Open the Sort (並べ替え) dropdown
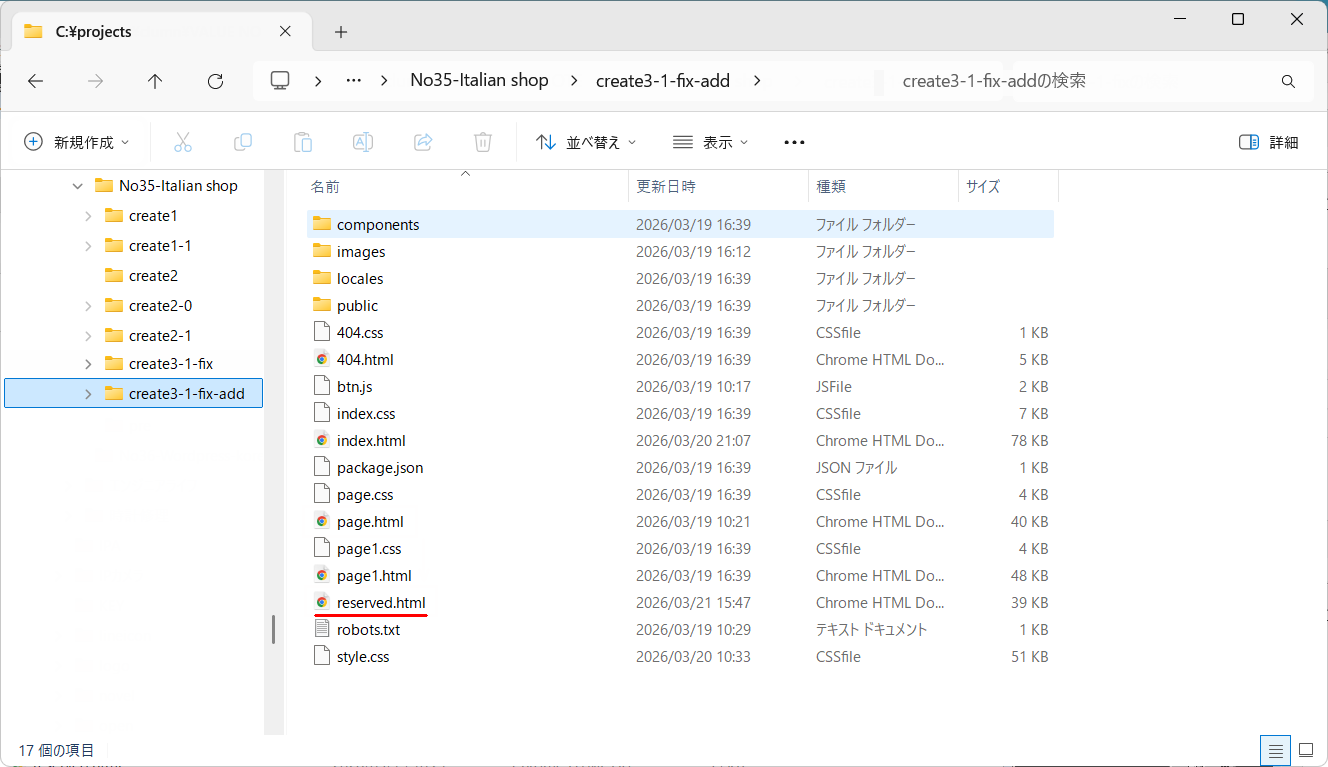Viewport: 1328px width, 767px height. pyautogui.click(x=586, y=142)
